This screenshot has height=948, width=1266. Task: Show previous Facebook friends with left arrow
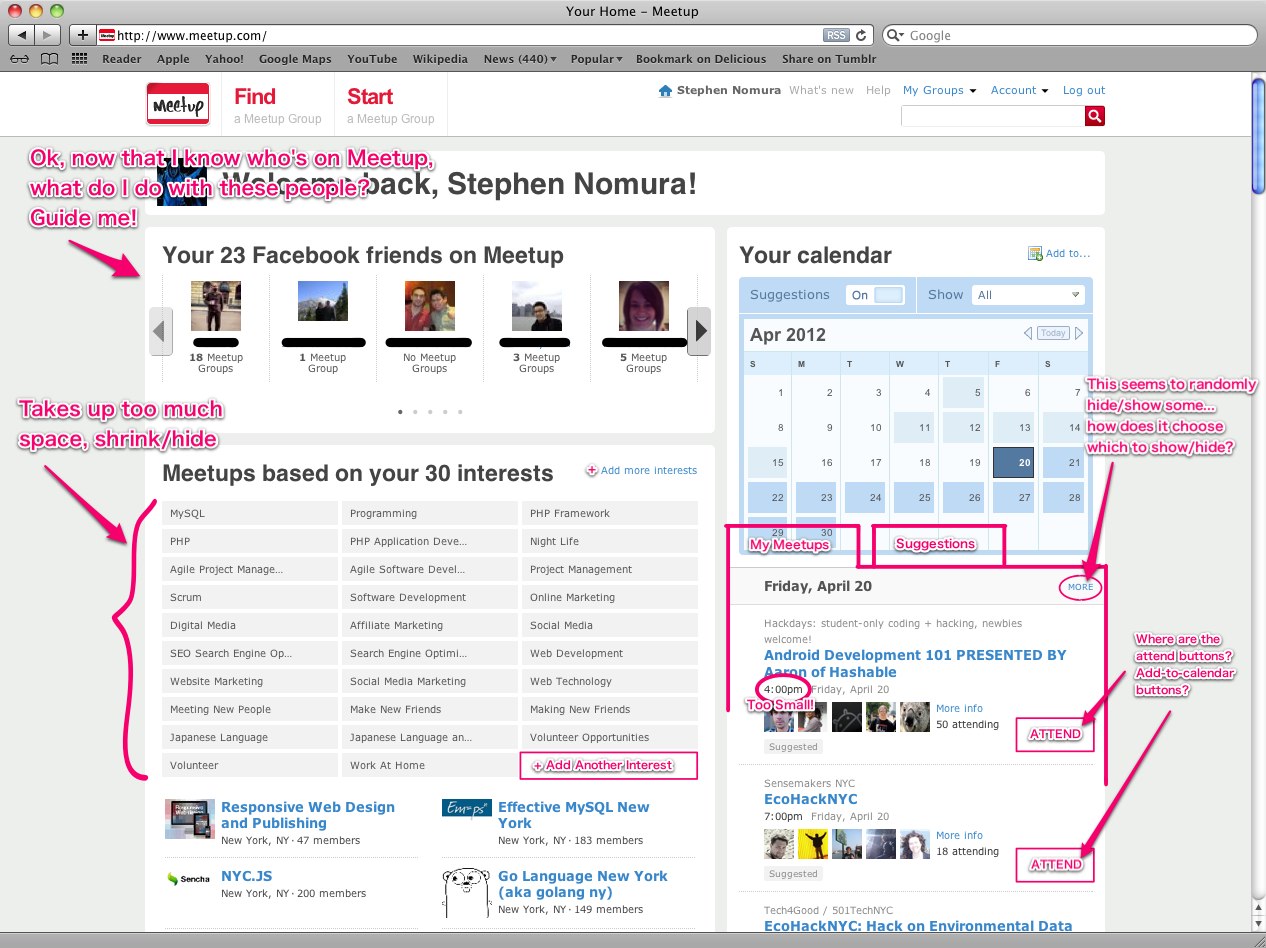pos(161,331)
